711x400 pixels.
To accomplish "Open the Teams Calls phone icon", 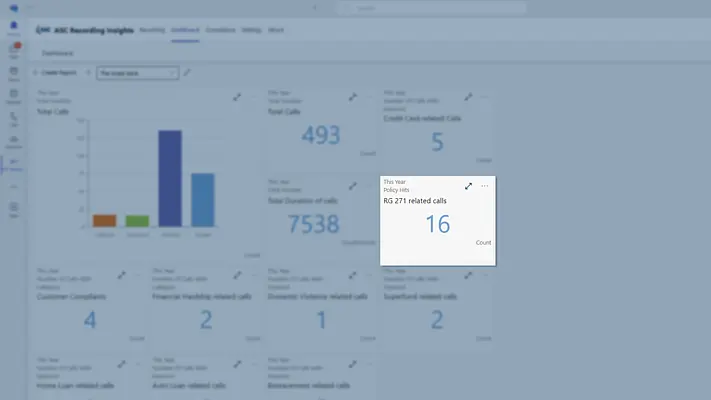I will pyautogui.click(x=14, y=117).
